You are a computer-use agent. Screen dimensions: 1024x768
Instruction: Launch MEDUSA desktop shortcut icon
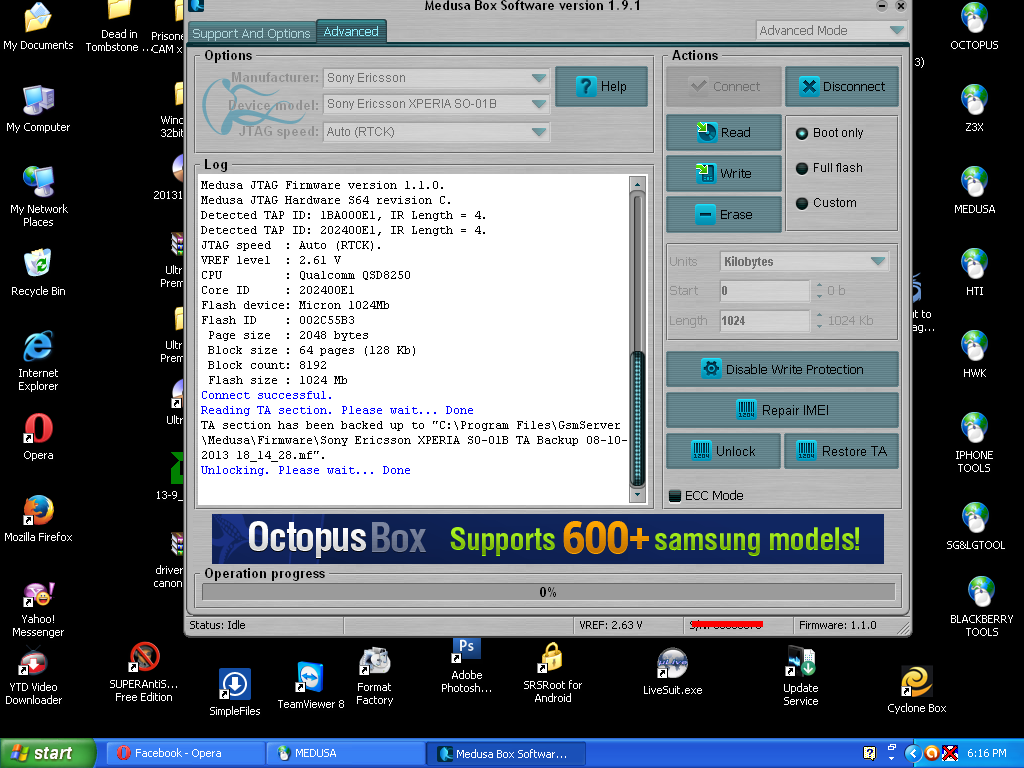(974, 190)
